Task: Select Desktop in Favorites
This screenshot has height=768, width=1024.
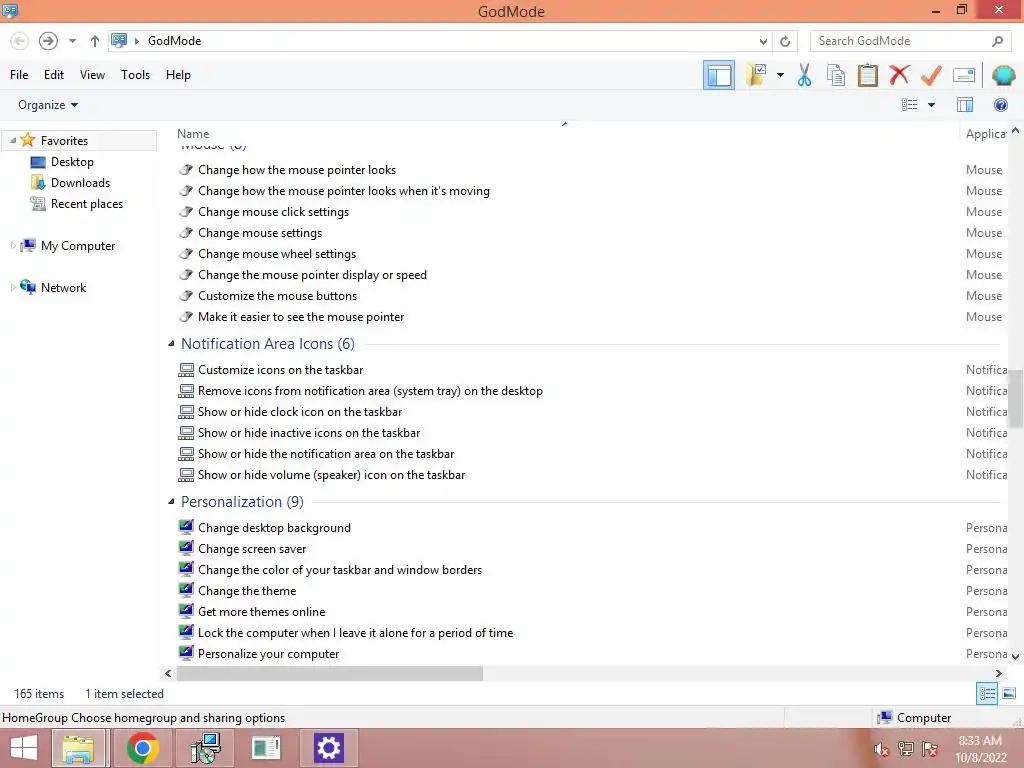Action: [x=72, y=162]
